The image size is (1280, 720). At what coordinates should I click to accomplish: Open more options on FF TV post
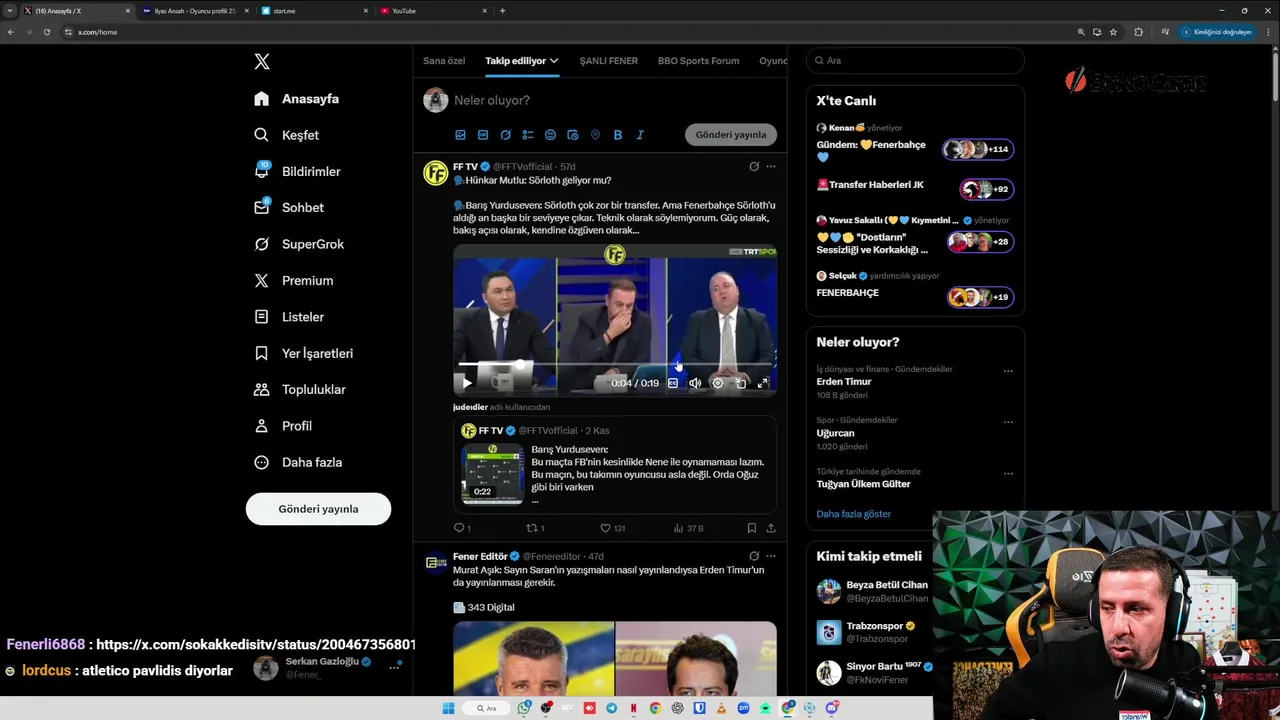(770, 167)
